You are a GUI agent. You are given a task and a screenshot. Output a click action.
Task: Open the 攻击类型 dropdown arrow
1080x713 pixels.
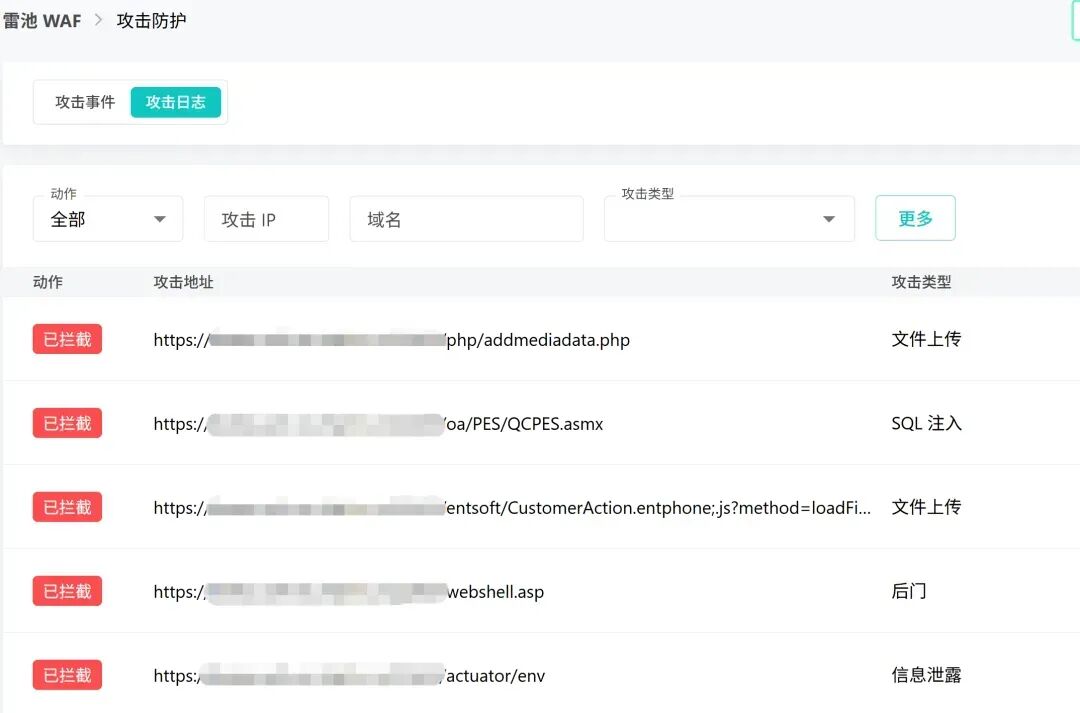(828, 218)
